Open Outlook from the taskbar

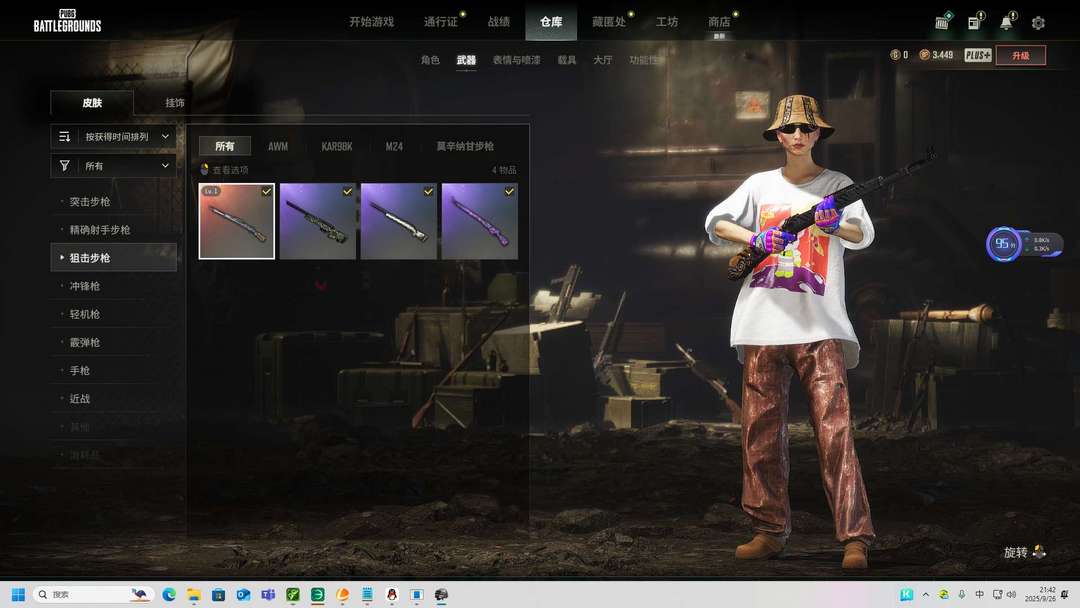[x=243, y=594]
